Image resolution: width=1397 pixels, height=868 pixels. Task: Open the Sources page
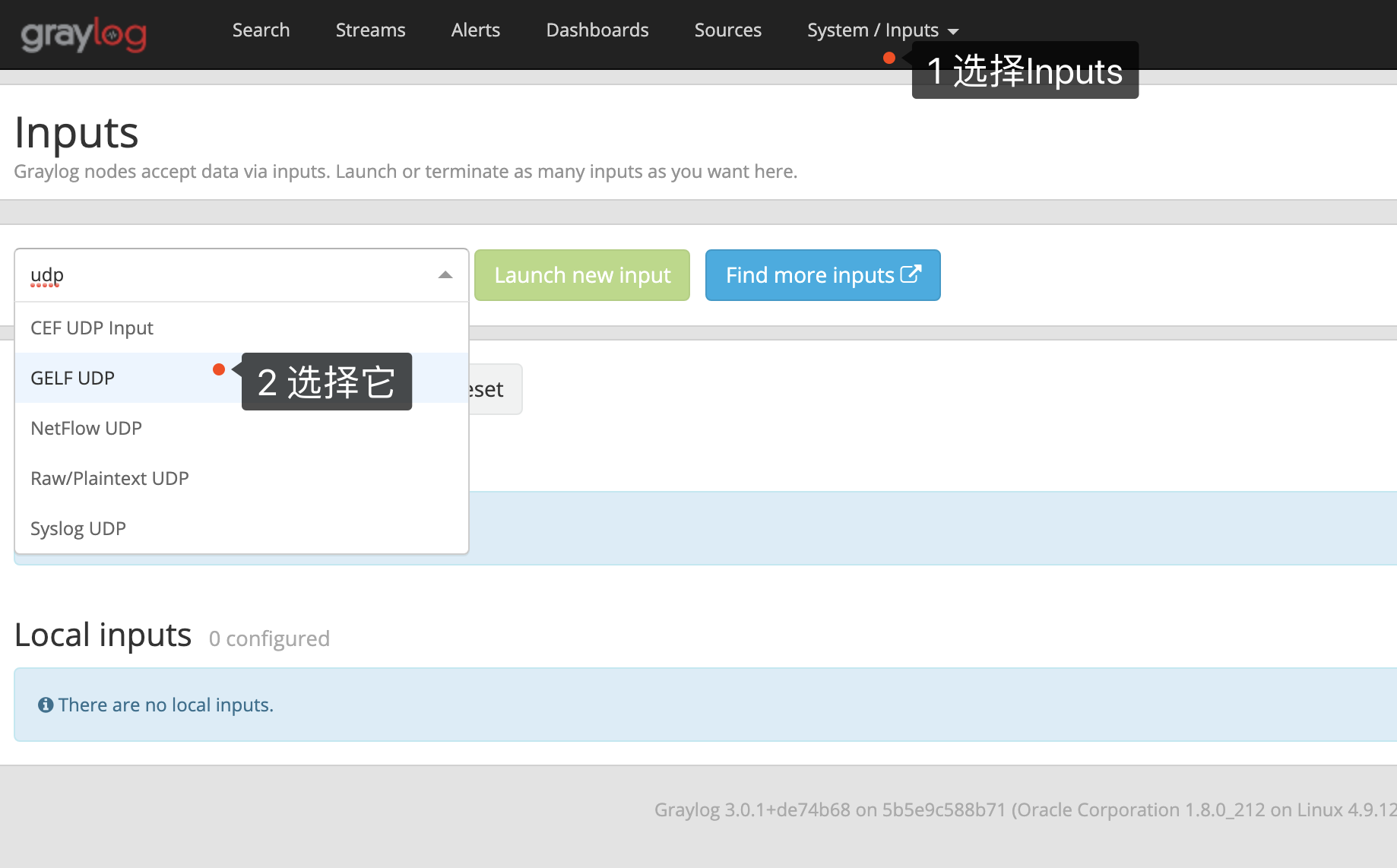click(x=728, y=30)
